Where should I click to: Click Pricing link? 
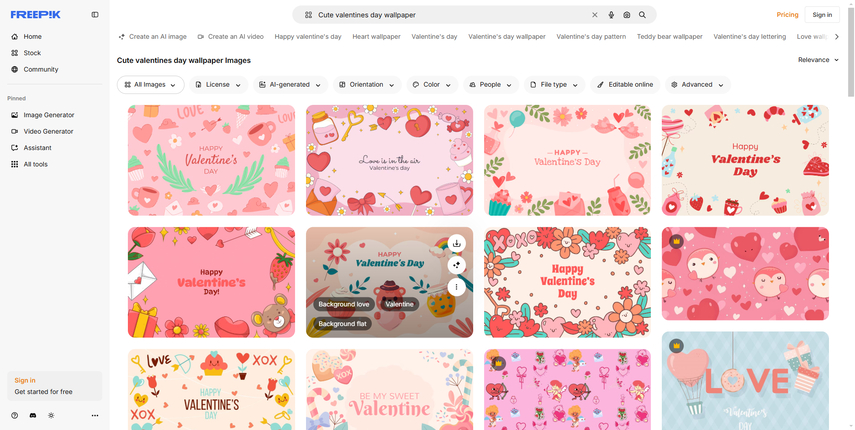(x=787, y=15)
